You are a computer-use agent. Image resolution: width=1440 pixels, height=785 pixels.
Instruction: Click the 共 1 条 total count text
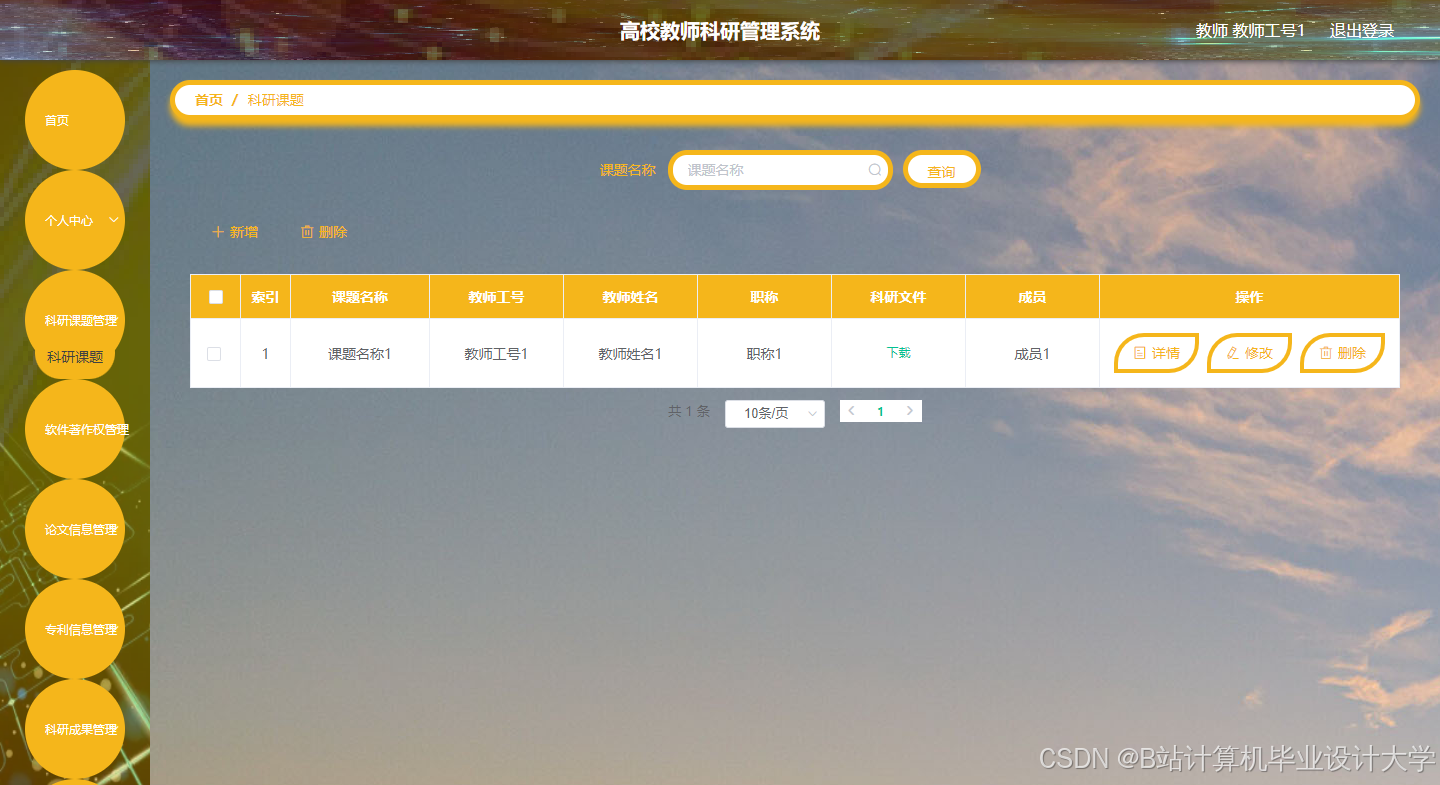pos(689,411)
